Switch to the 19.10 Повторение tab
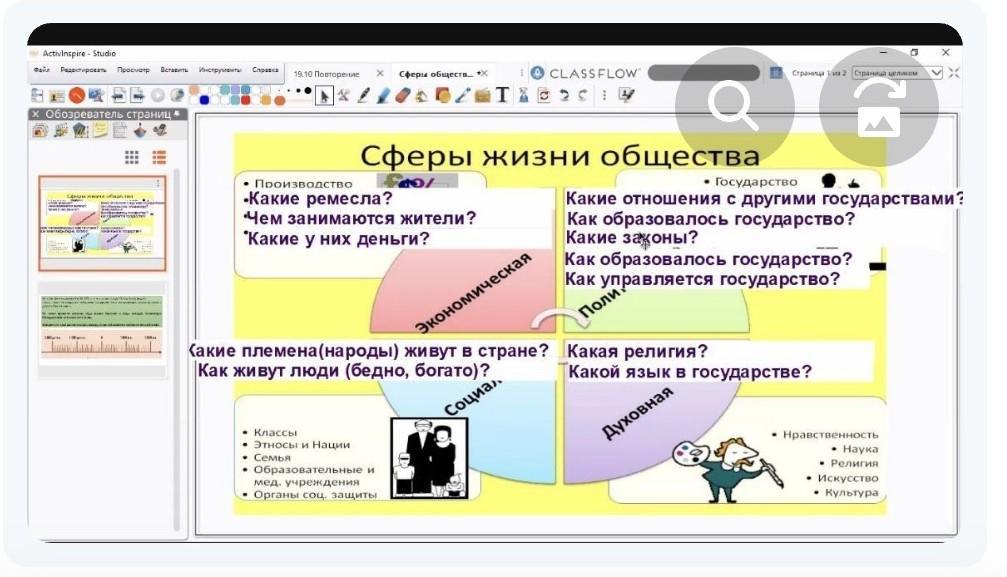The height and width of the screenshot is (577, 1007). [x=326, y=74]
